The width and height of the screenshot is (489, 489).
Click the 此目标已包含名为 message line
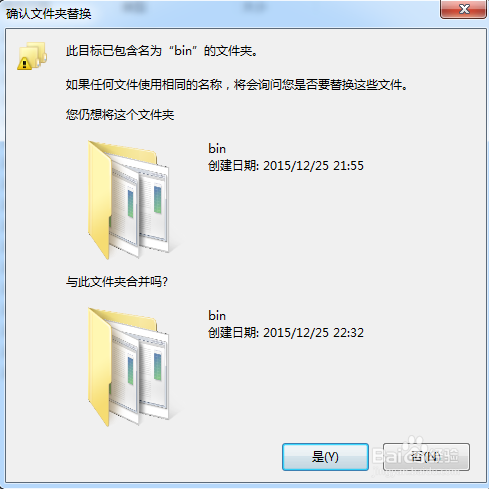pos(162,51)
